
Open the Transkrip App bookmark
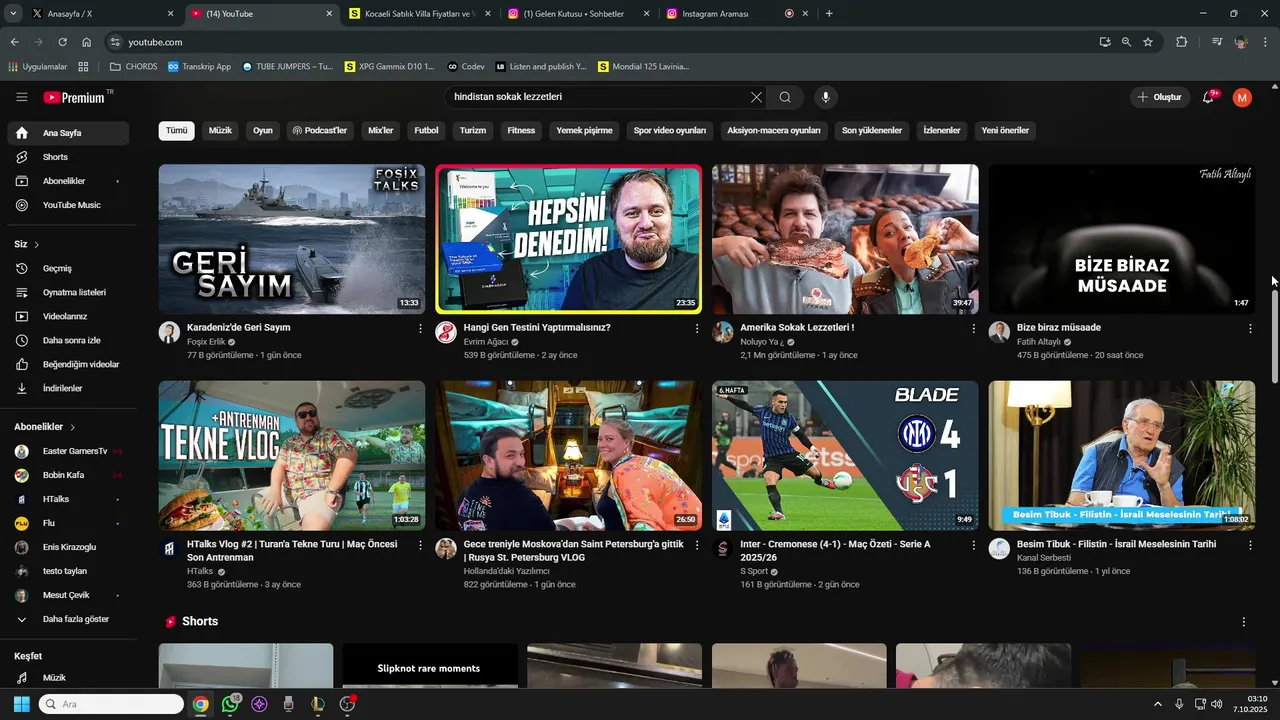[x=199, y=67]
